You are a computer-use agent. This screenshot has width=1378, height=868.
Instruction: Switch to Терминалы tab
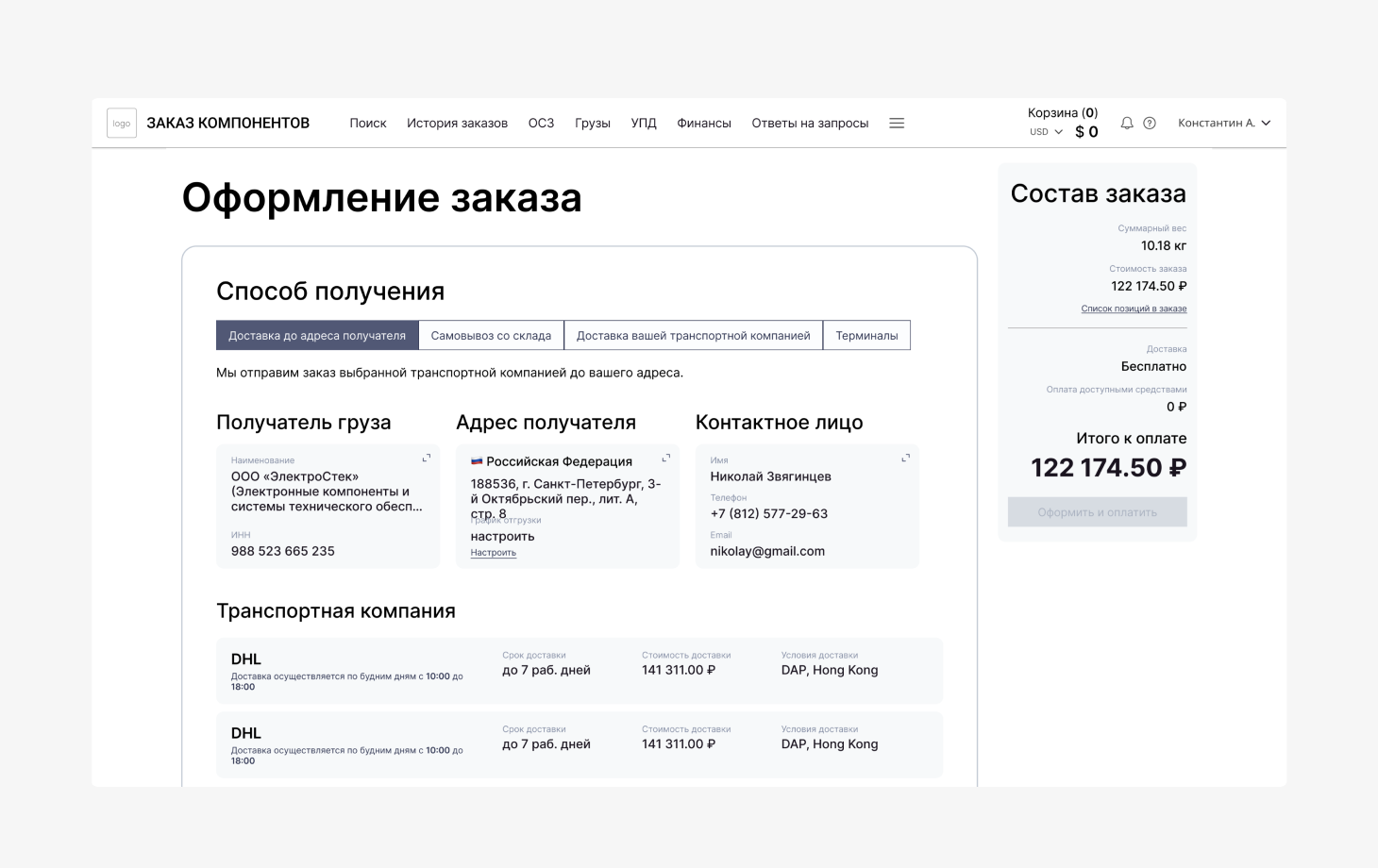point(866,335)
